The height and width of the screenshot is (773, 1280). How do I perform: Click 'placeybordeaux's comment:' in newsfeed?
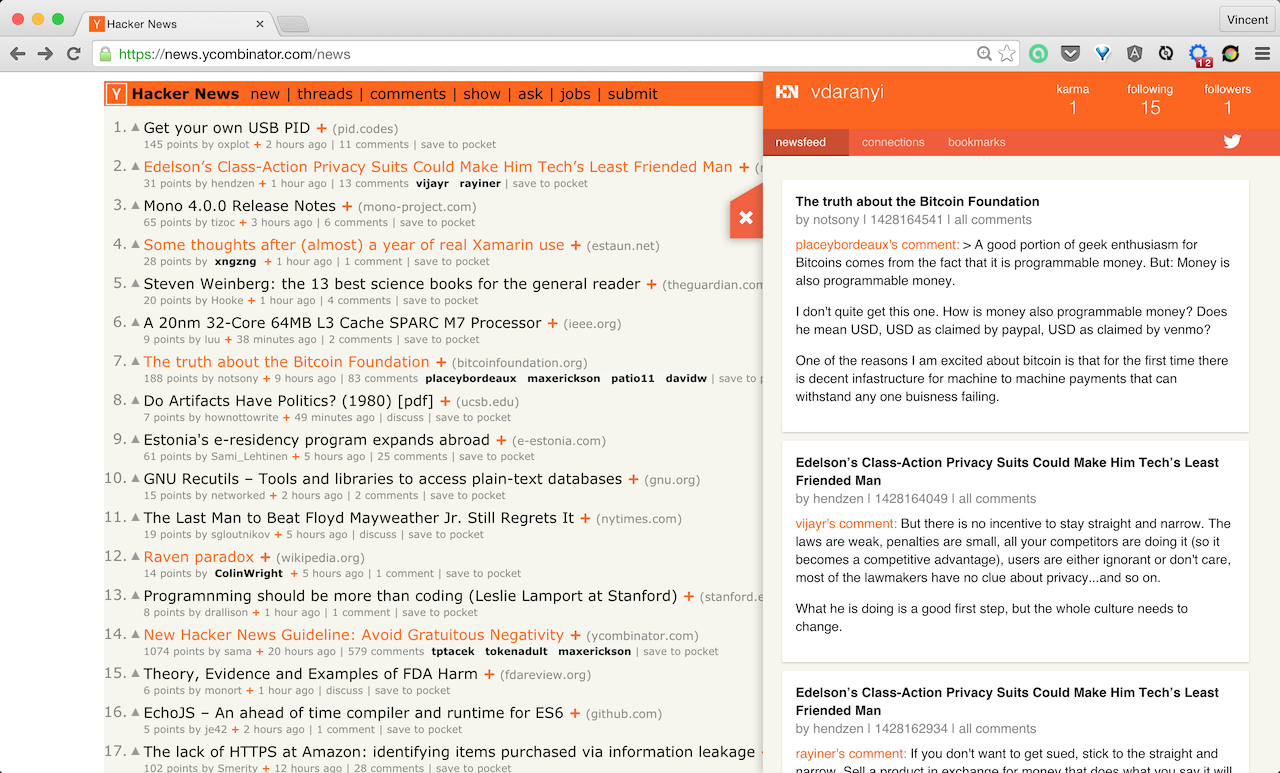coord(877,244)
